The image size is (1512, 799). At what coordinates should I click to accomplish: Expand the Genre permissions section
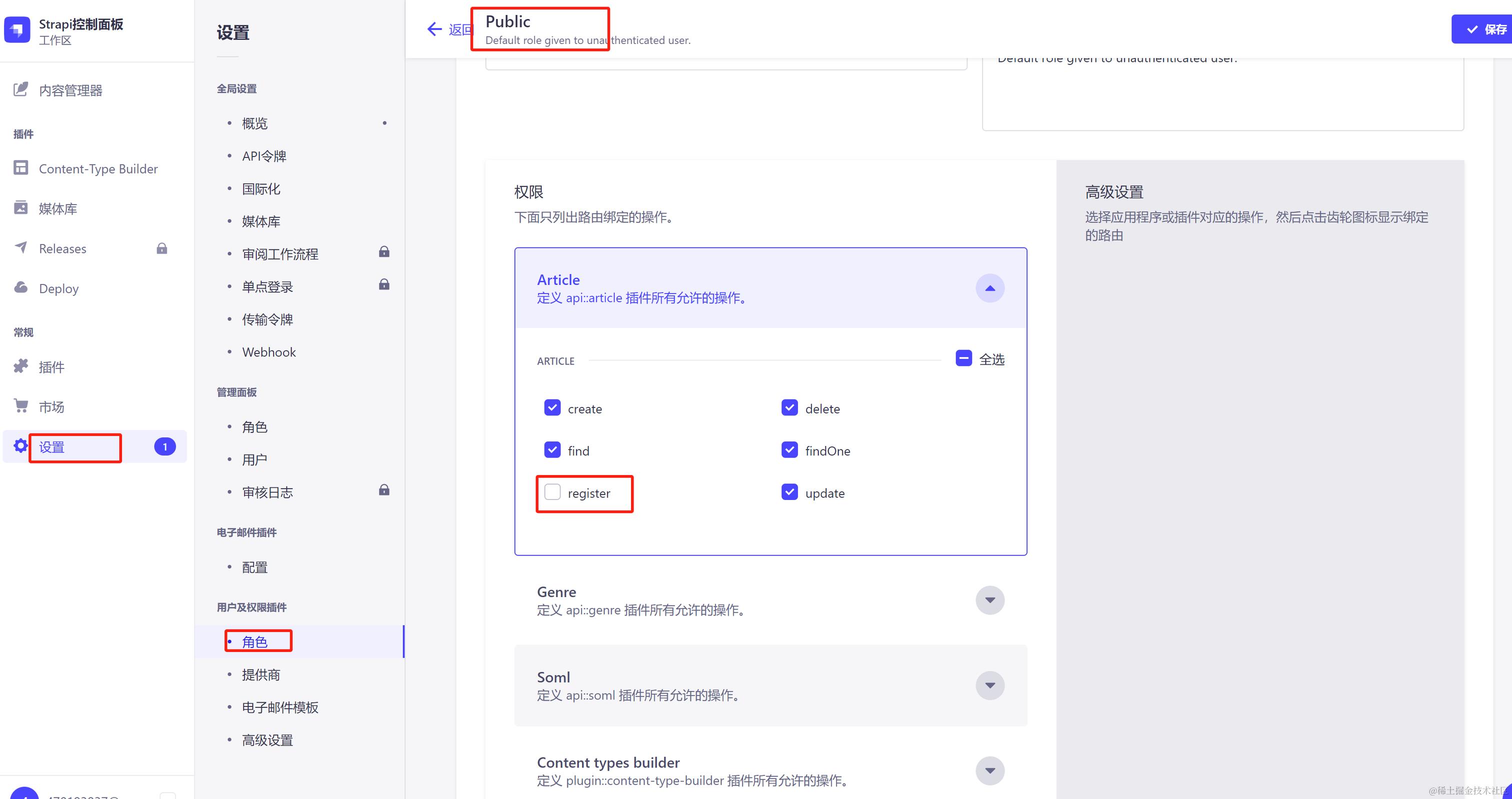point(989,600)
